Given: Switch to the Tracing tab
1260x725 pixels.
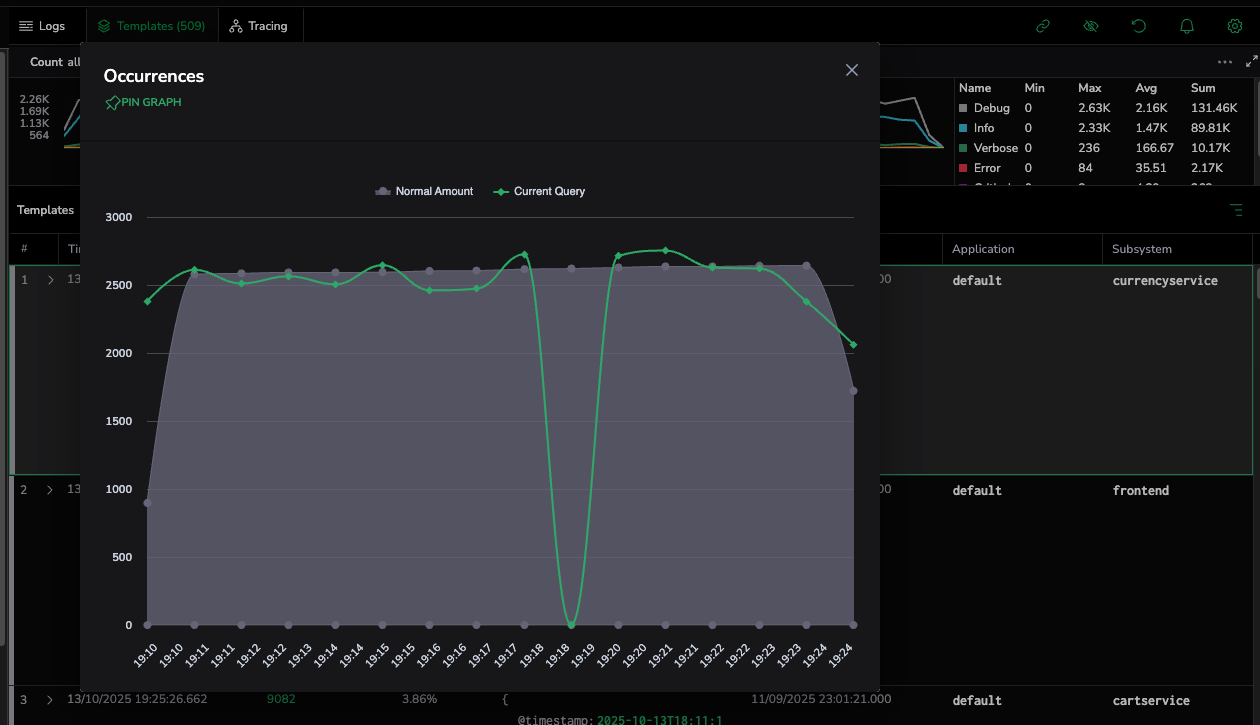Looking at the screenshot, I should tap(258, 26).
